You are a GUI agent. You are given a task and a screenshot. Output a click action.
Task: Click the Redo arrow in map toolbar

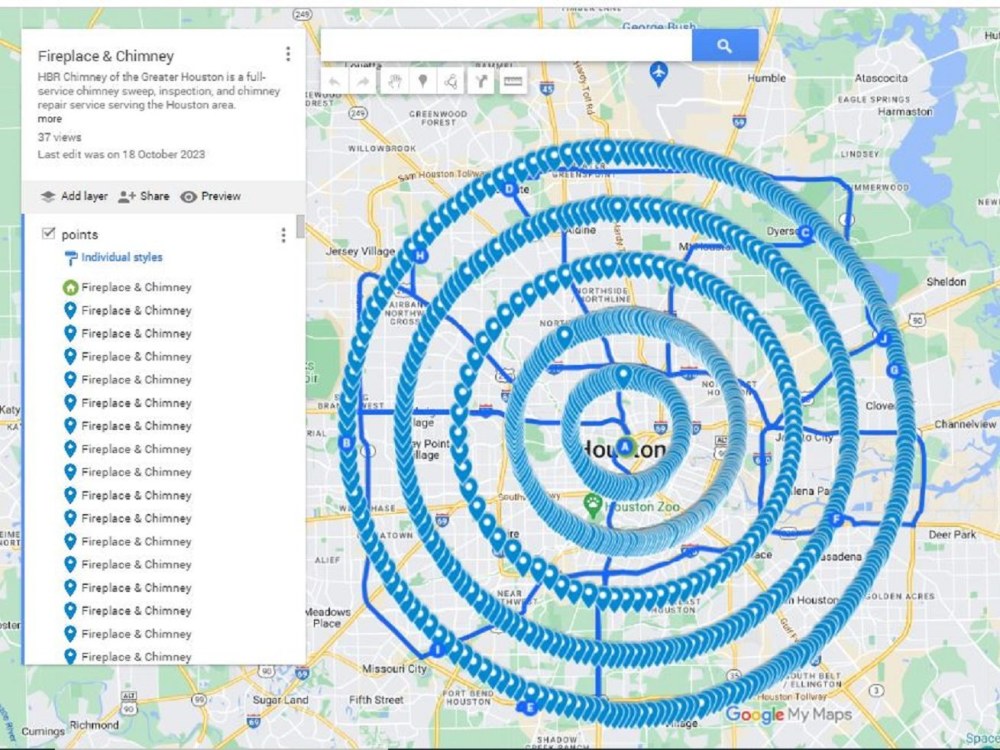coord(363,82)
